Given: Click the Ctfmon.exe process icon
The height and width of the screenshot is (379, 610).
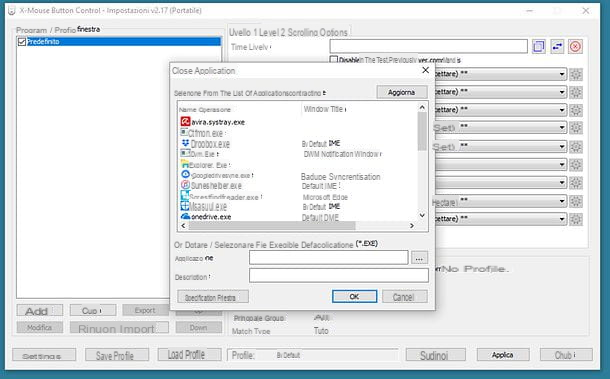Looking at the screenshot, I should point(184,133).
